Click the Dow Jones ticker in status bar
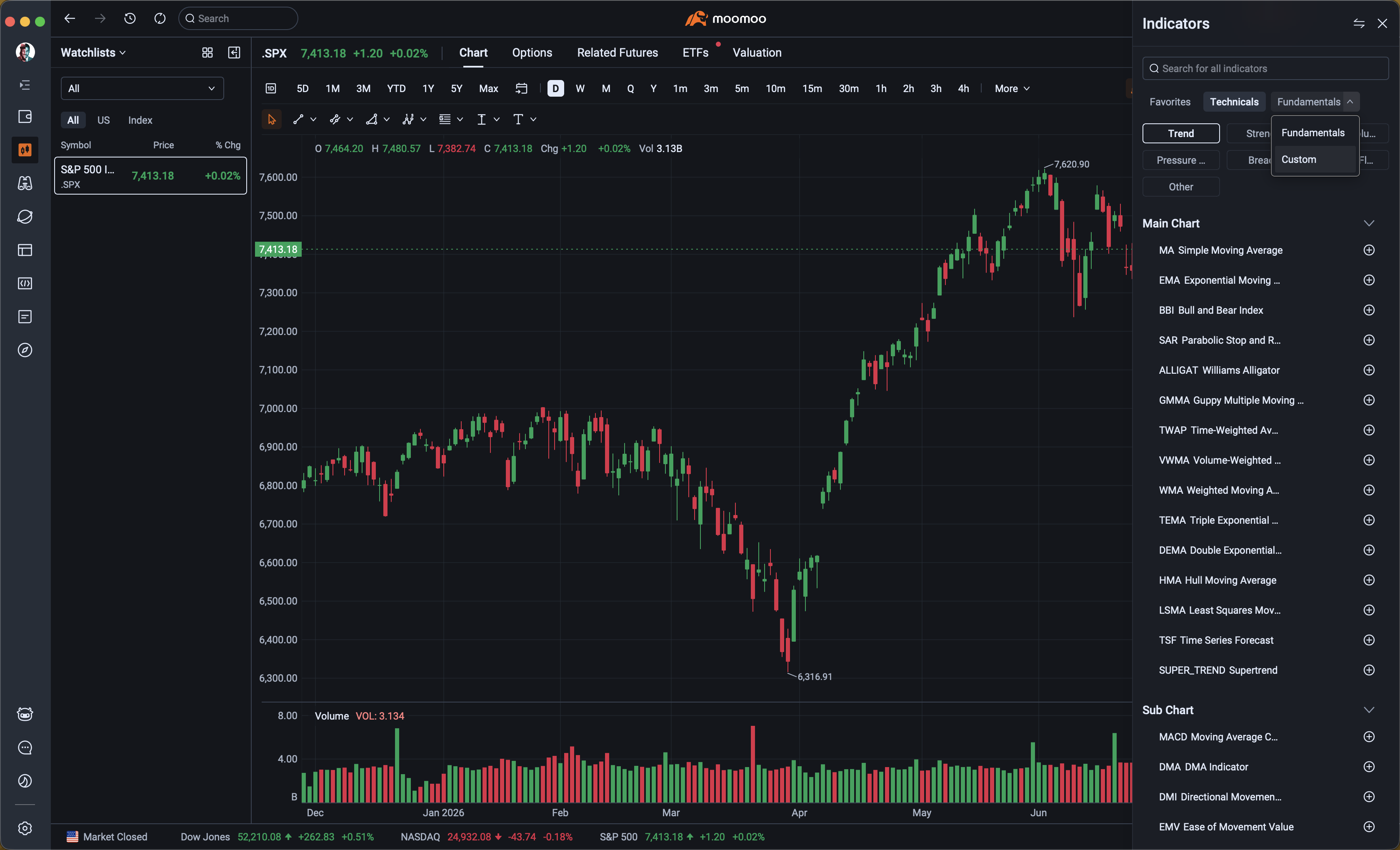This screenshot has width=1400, height=850. click(277, 837)
